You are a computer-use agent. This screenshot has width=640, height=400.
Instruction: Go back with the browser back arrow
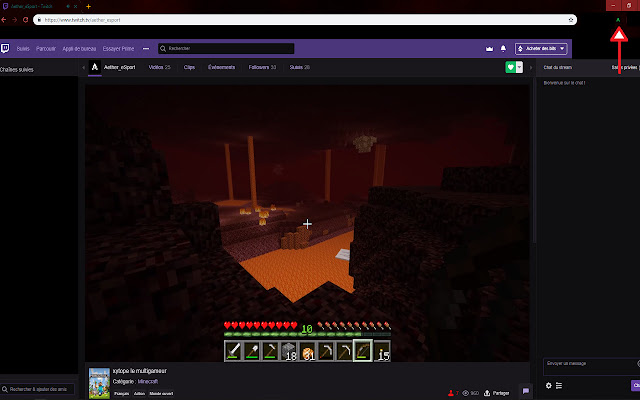(3, 20)
